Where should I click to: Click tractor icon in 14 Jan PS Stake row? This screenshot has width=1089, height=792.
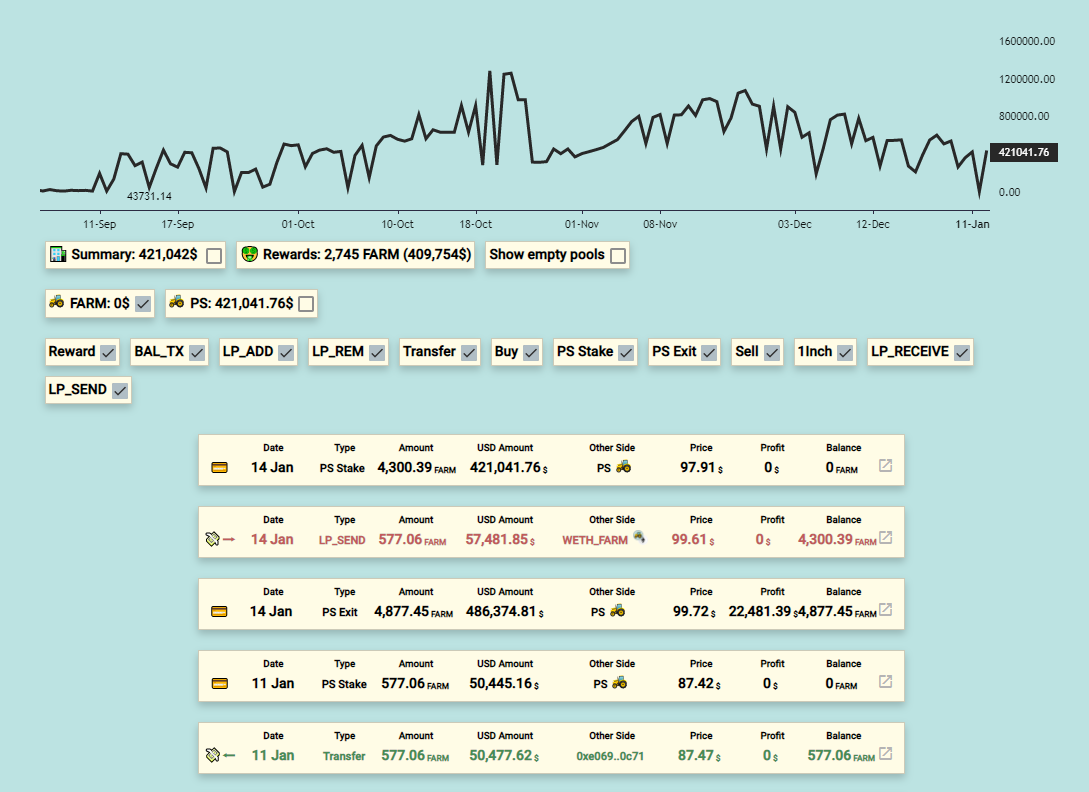(x=624, y=467)
